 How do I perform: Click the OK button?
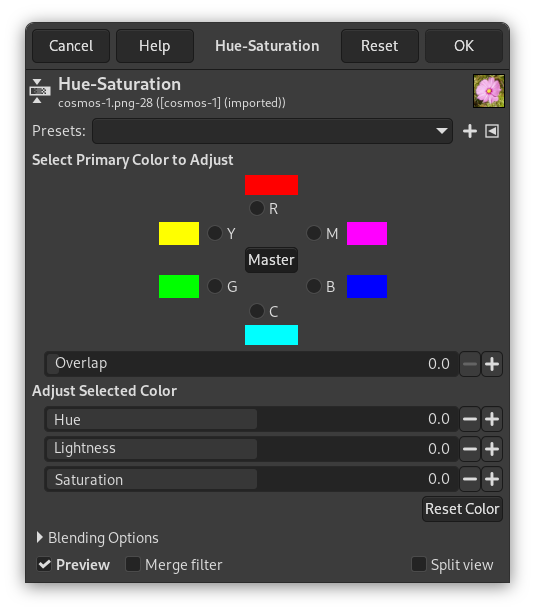pos(464,46)
